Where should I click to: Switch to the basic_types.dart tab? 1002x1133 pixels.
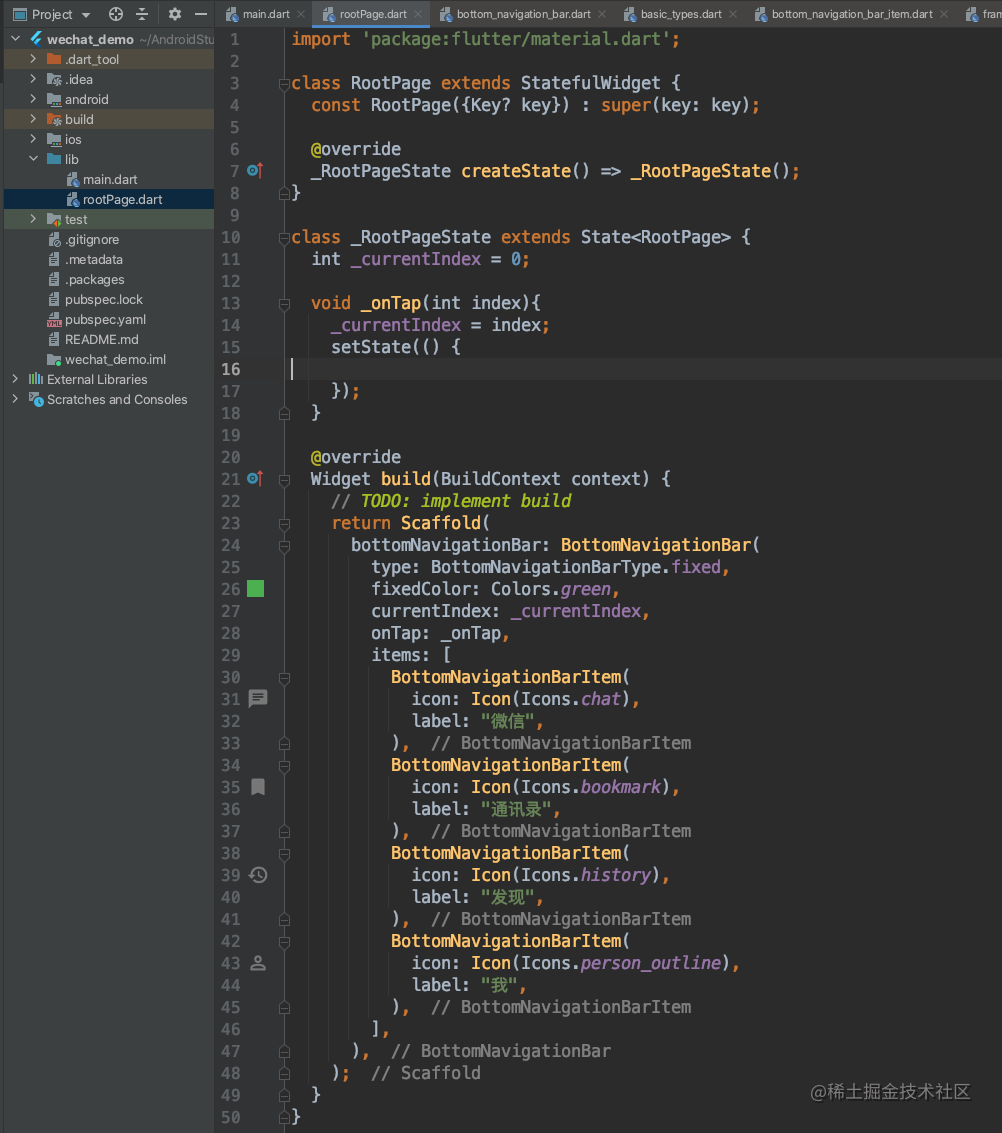680,14
